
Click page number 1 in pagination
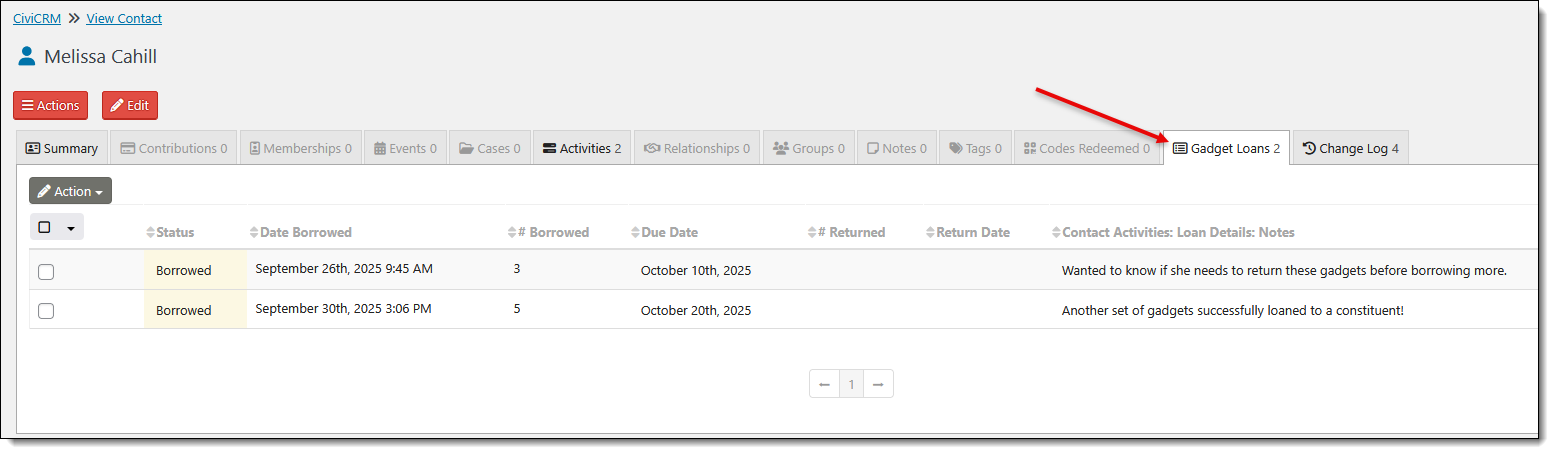coord(851,384)
